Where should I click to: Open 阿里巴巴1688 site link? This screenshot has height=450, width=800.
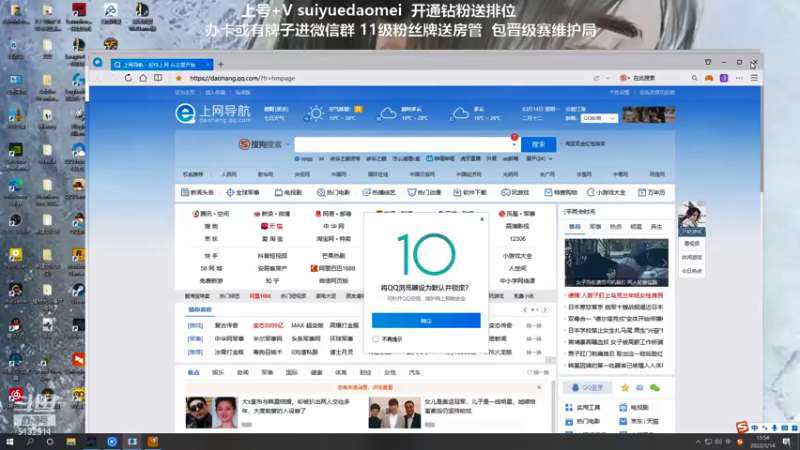(333, 268)
